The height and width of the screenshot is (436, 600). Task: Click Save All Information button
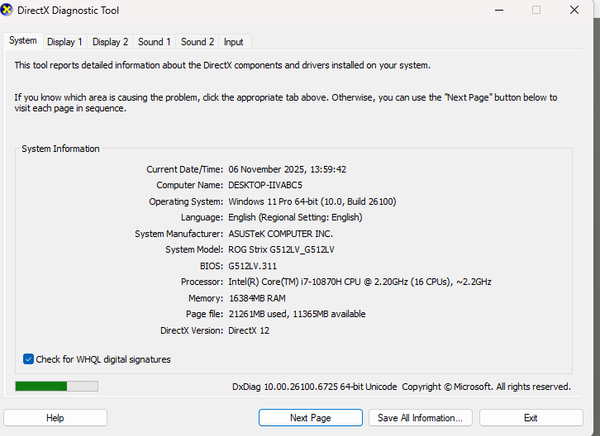click(x=421, y=417)
